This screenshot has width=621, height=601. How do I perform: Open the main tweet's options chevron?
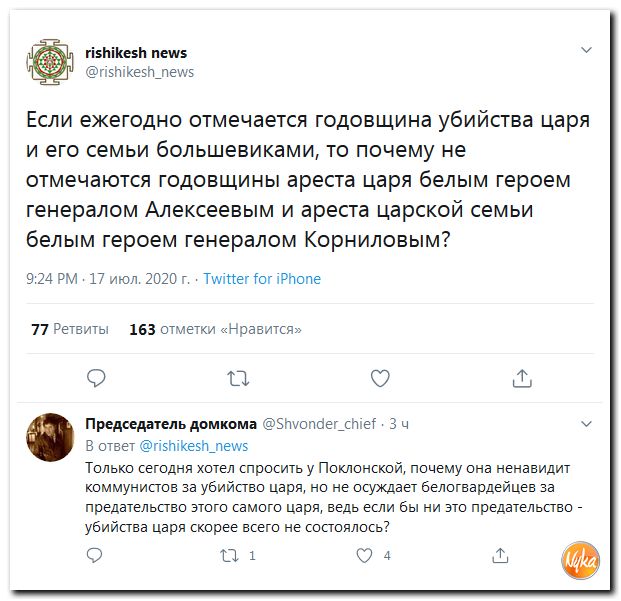coord(586,49)
